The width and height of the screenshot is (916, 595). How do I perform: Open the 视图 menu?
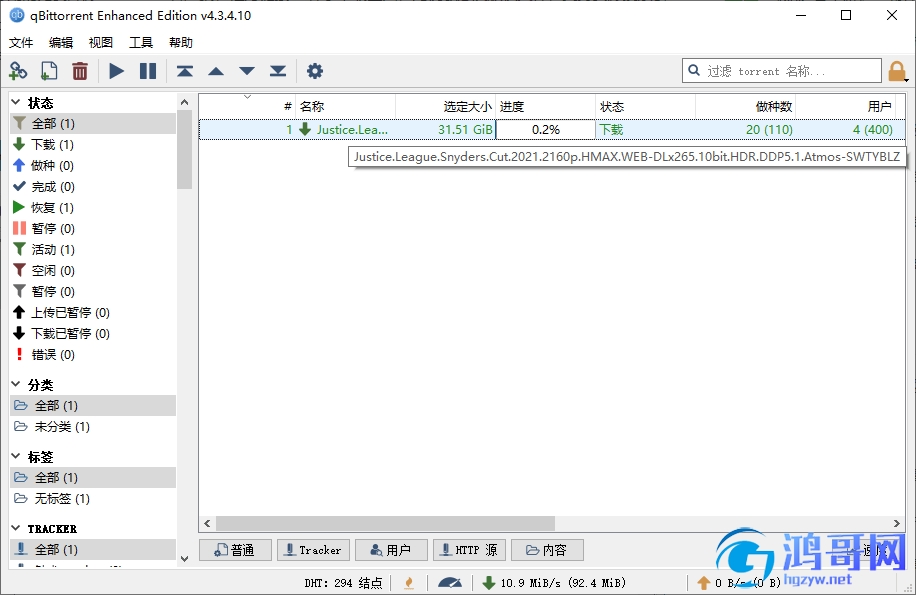pyautogui.click(x=100, y=43)
